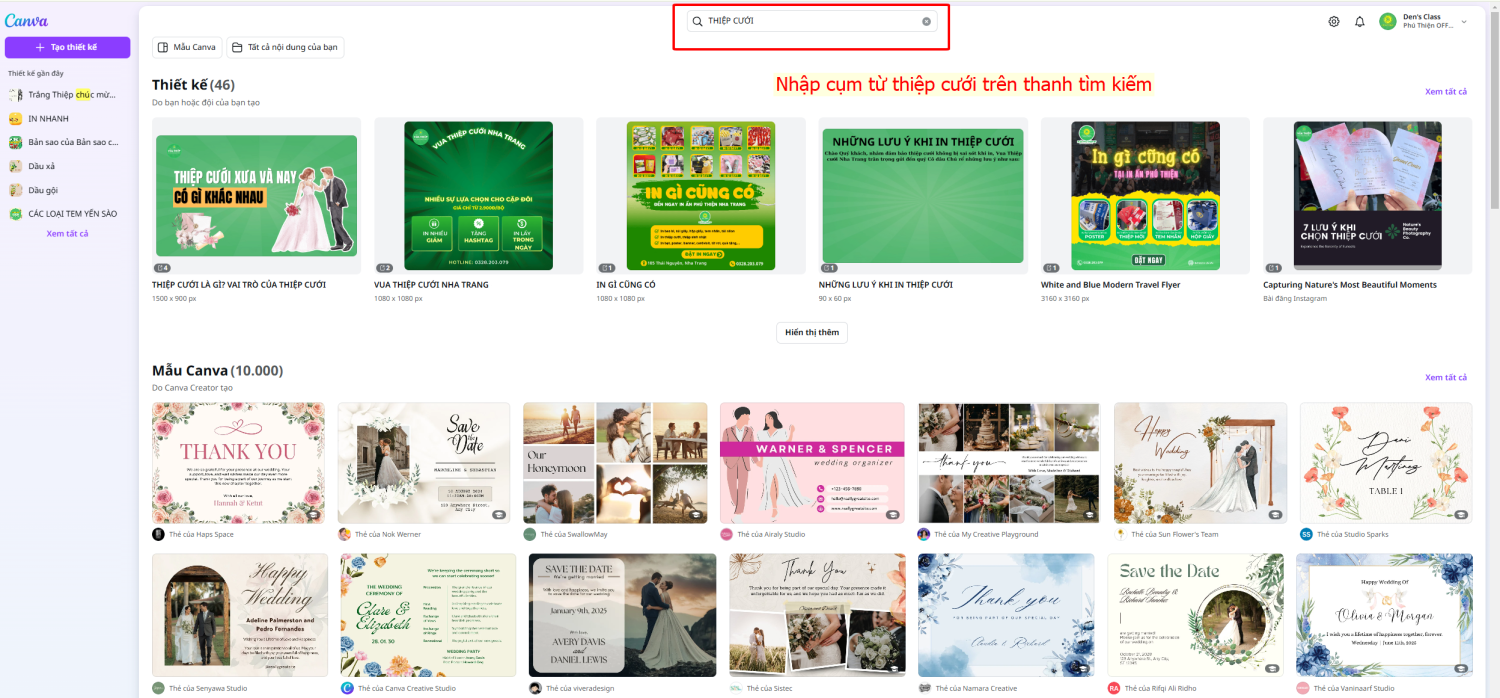Screen dimensions: 1500x698
Task: Click Sun Flower's Team creator avatar
Action: pos(1120,534)
